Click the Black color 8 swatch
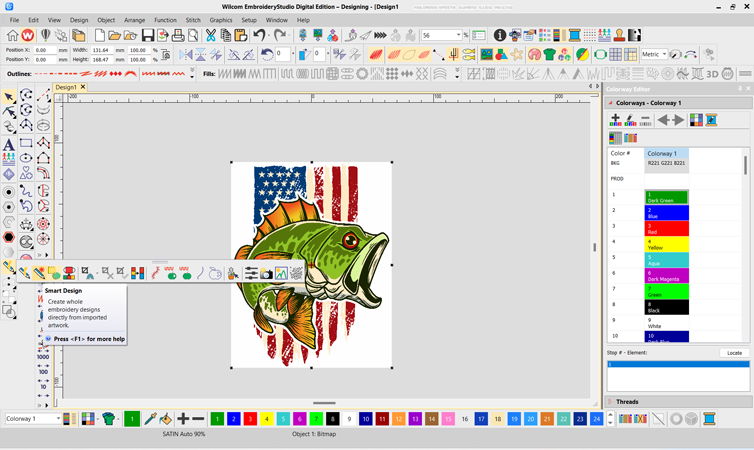This screenshot has height=450, width=754. coord(666,307)
